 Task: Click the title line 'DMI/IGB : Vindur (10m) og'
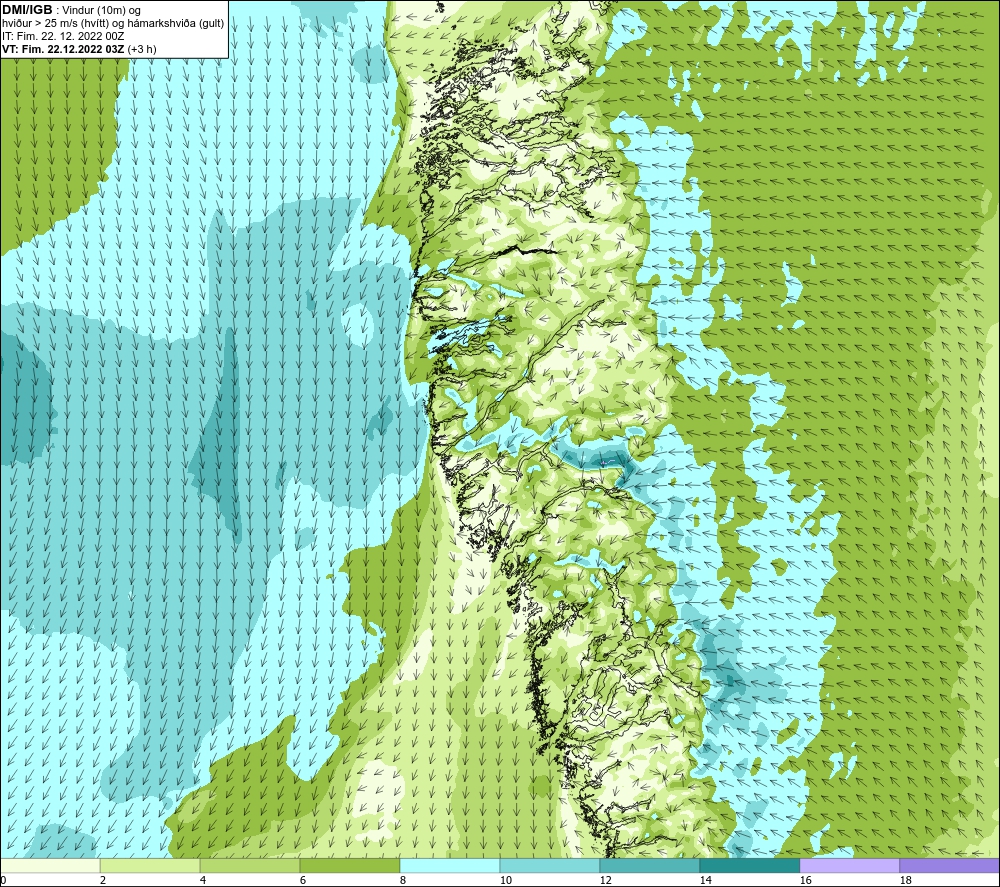pos(71,10)
